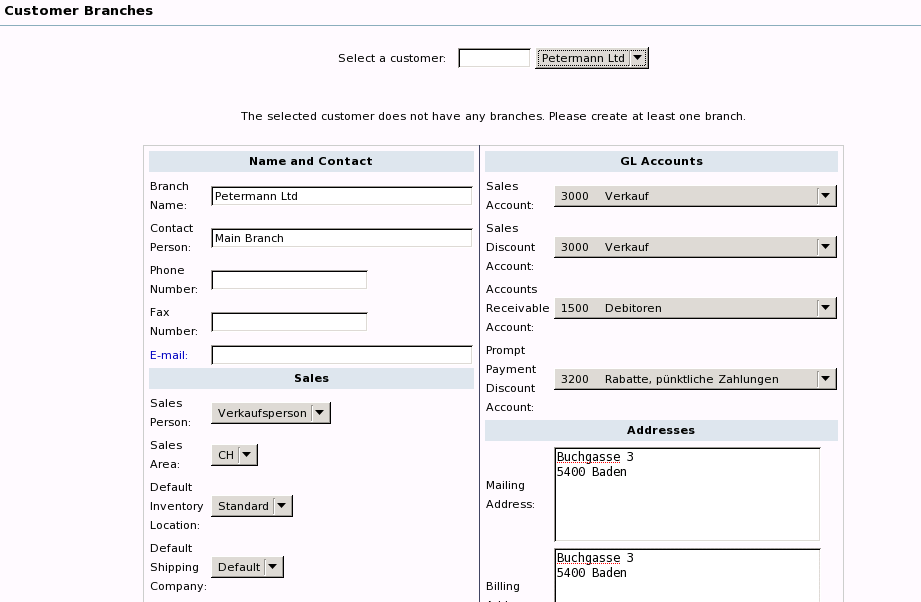Open the Sales Area CH dropdown
This screenshot has height=602, width=921.
click(x=234, y=455)
